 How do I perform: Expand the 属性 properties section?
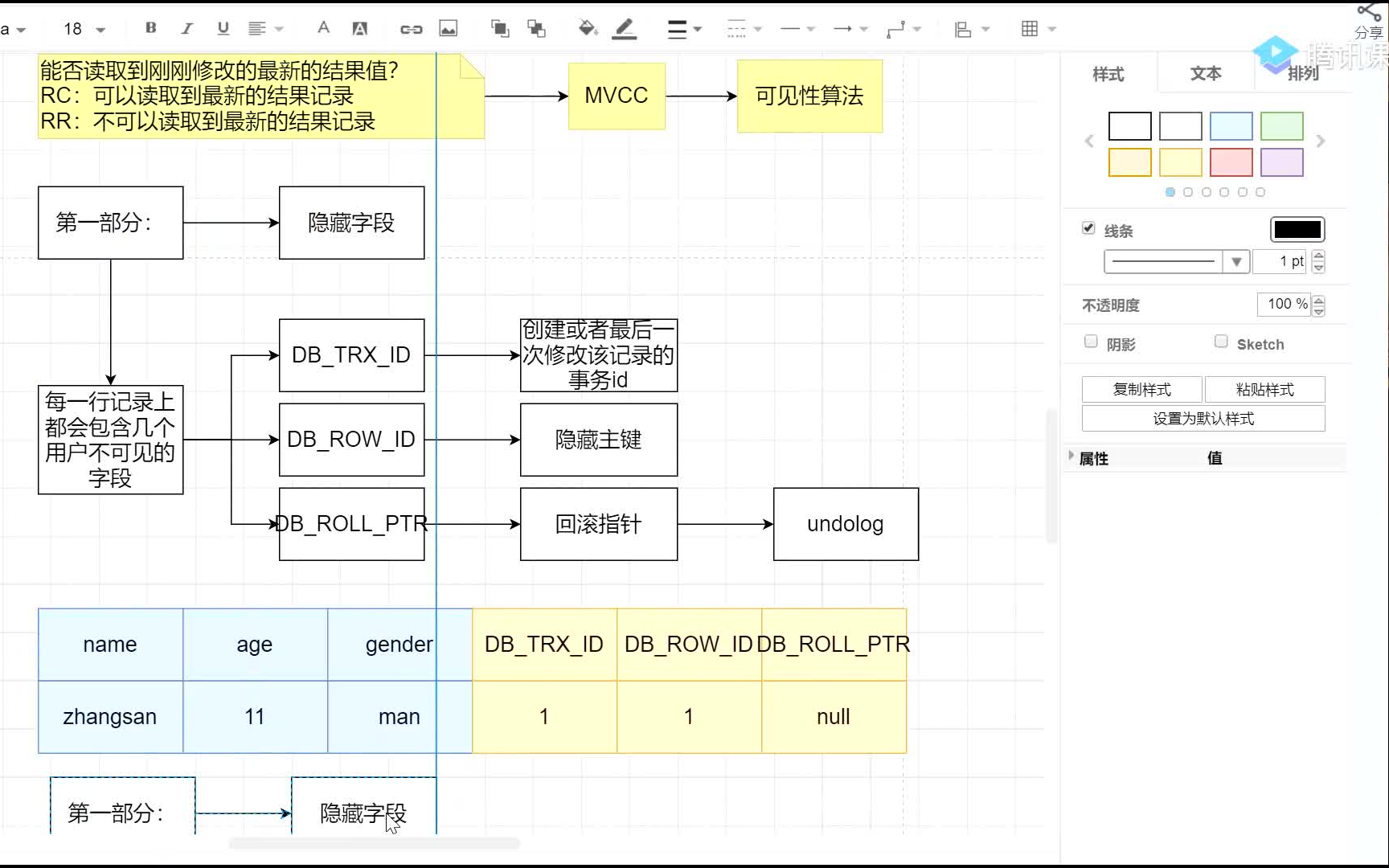click(1071, 457)
